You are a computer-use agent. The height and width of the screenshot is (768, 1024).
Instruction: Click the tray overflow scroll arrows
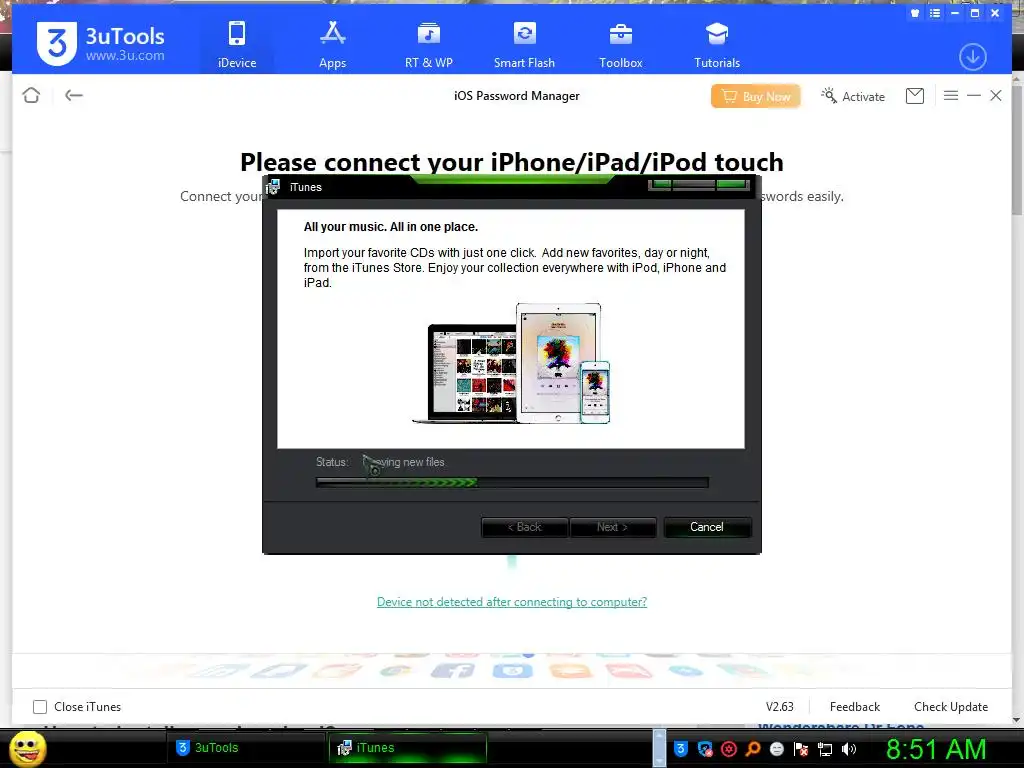click(x=660, y=748)
